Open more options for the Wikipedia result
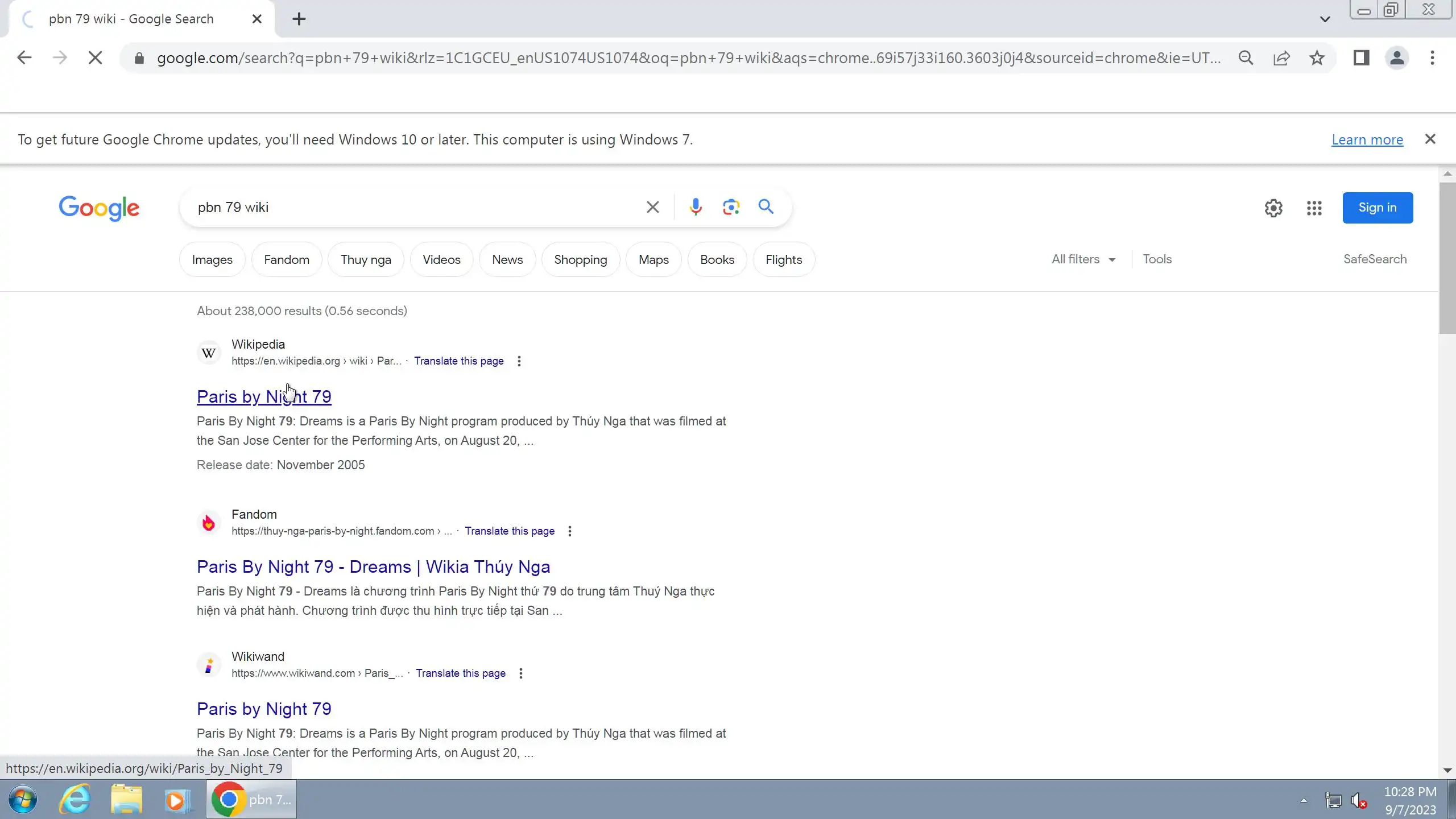The height and width of the screenshot is (819, 1456). pos(519,361)
